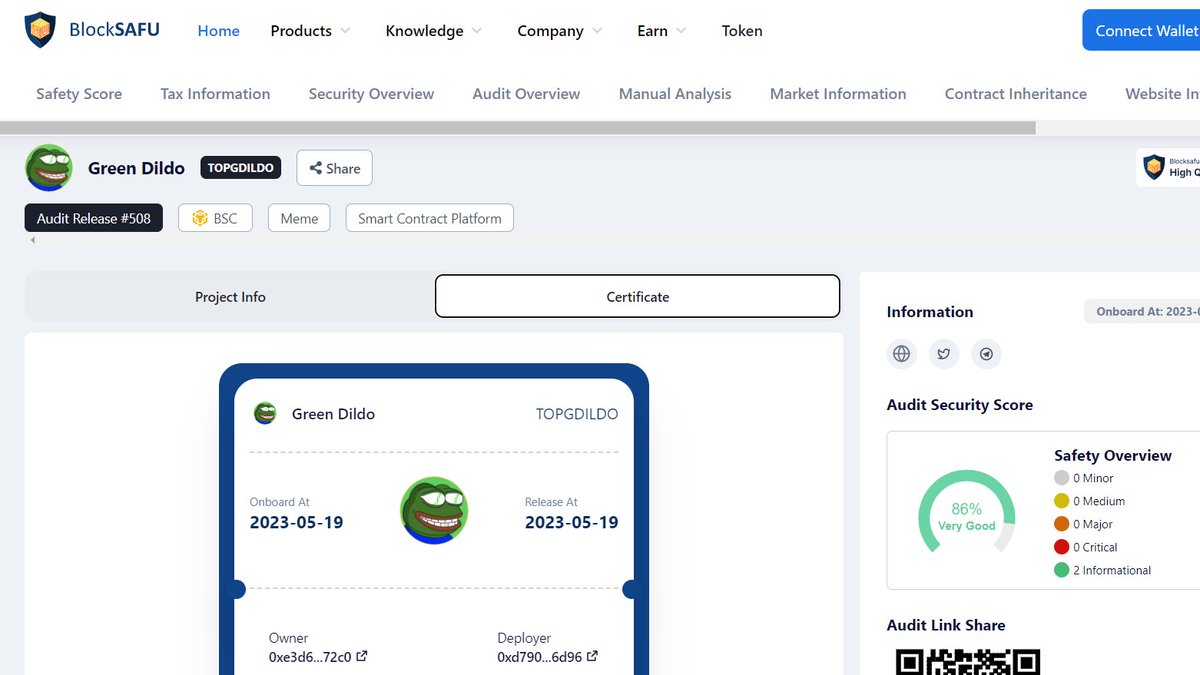Click the 86% Very Good score gauge

pos(966,511)
